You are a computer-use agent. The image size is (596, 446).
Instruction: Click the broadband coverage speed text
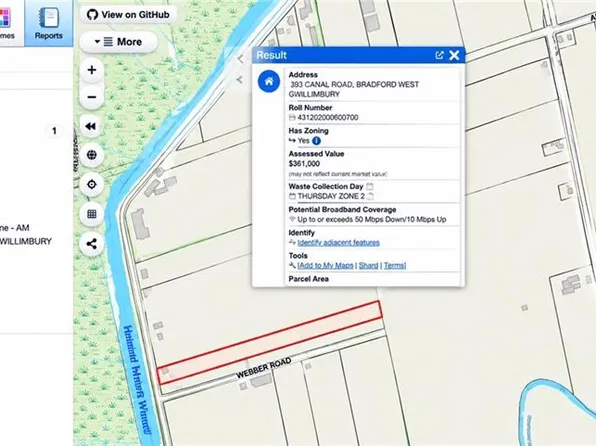pyautogui.click(x=372, y=219)
